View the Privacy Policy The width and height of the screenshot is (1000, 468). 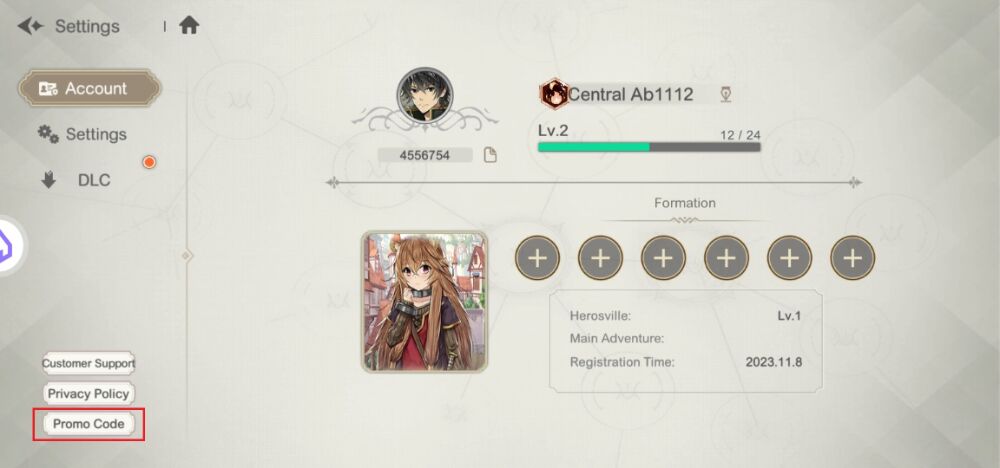pos(89,393)
